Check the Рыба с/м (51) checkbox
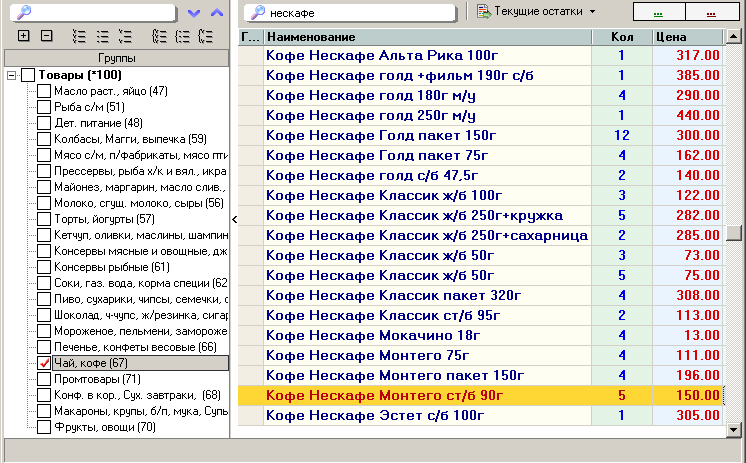Image resolution: width=746 pixels, height=463 pixels. coord(44,107)
